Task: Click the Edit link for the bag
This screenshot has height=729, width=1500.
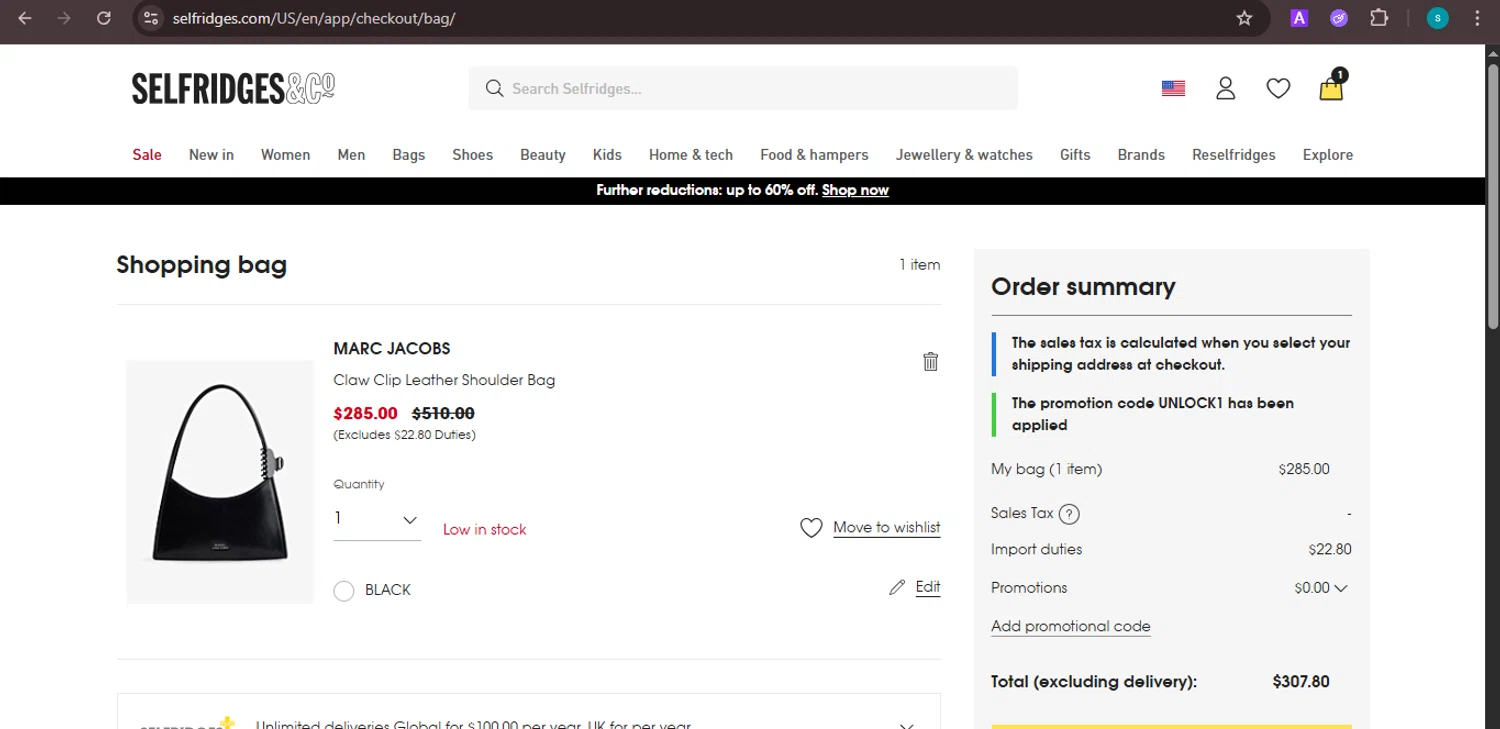Action: click(x=928, y=587)
